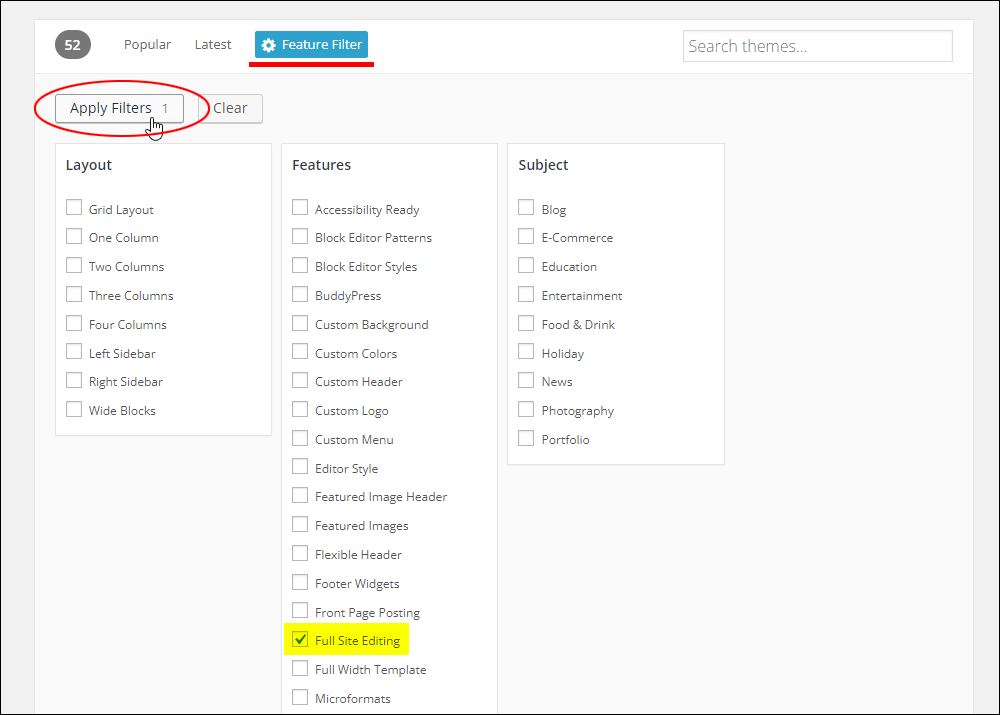Check the Block Editor Patterns box
The width and height of the screenshot is (1000, 715).
[x=300, y=237]
